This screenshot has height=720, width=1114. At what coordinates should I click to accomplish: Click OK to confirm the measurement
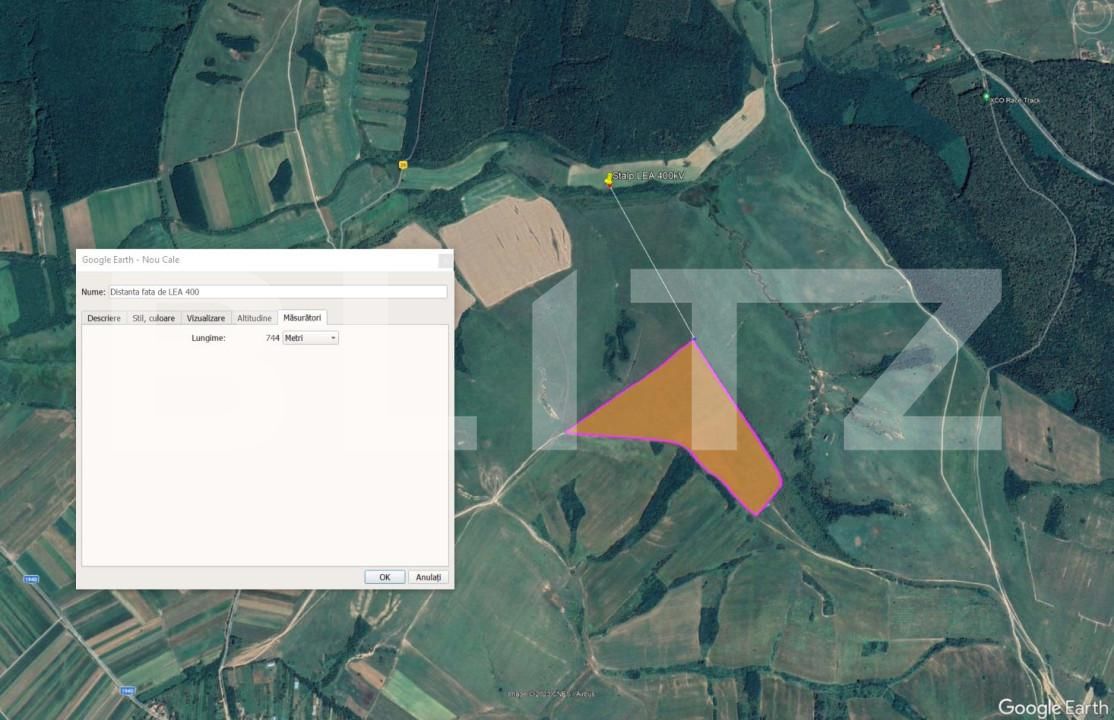pos(384,576)
